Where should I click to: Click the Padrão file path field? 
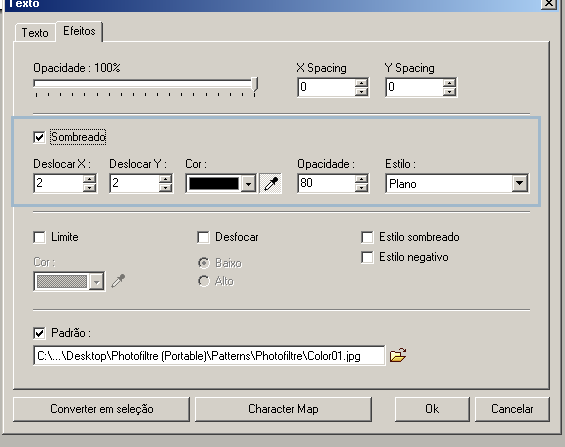[209, 356]
